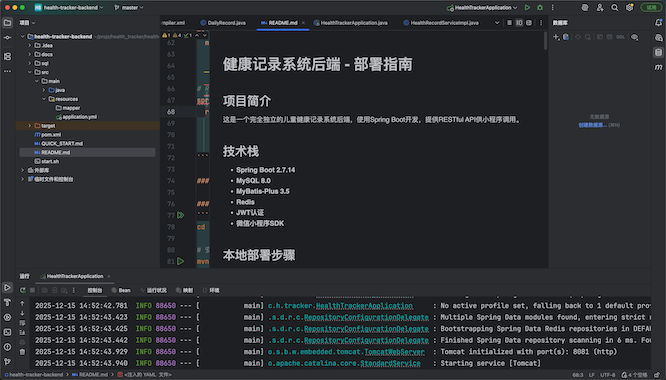Open the Project tool window folder icon
Screen dimensions: 666x380
pos(8,23)
